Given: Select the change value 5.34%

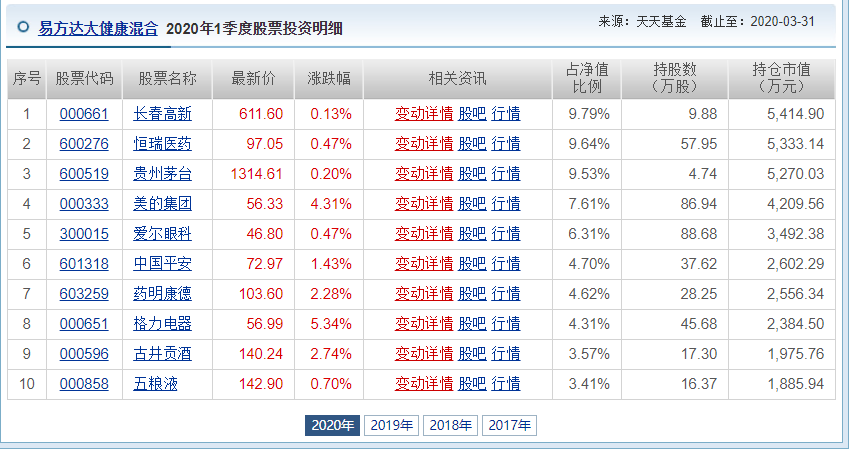Looking at the screenshot, I should coord(331,324).
